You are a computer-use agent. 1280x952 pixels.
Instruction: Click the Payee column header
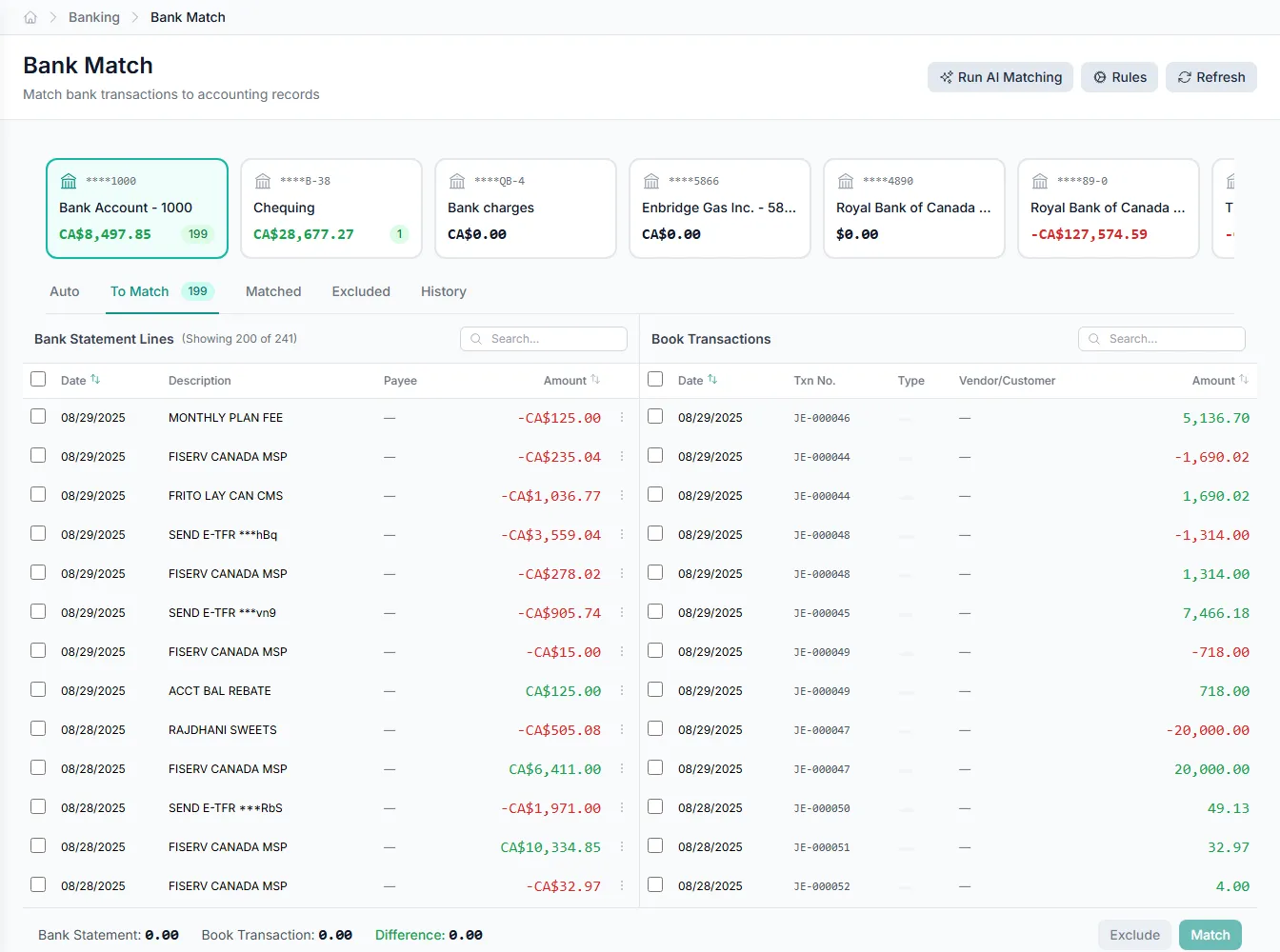tap(400, 381)
